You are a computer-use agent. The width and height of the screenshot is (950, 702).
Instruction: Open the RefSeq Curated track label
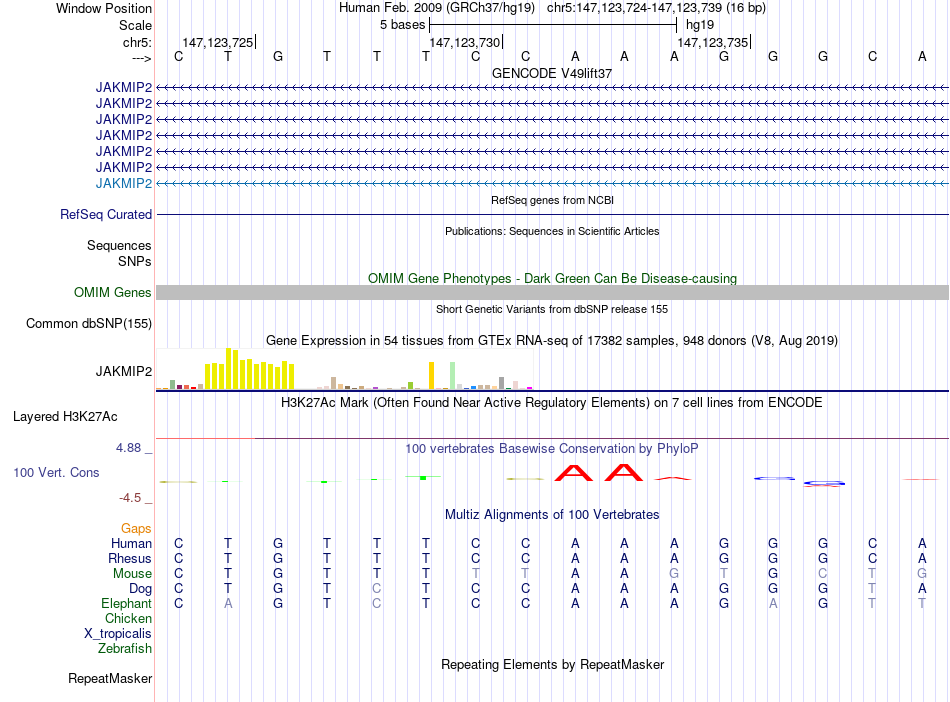tap(106, 214)
